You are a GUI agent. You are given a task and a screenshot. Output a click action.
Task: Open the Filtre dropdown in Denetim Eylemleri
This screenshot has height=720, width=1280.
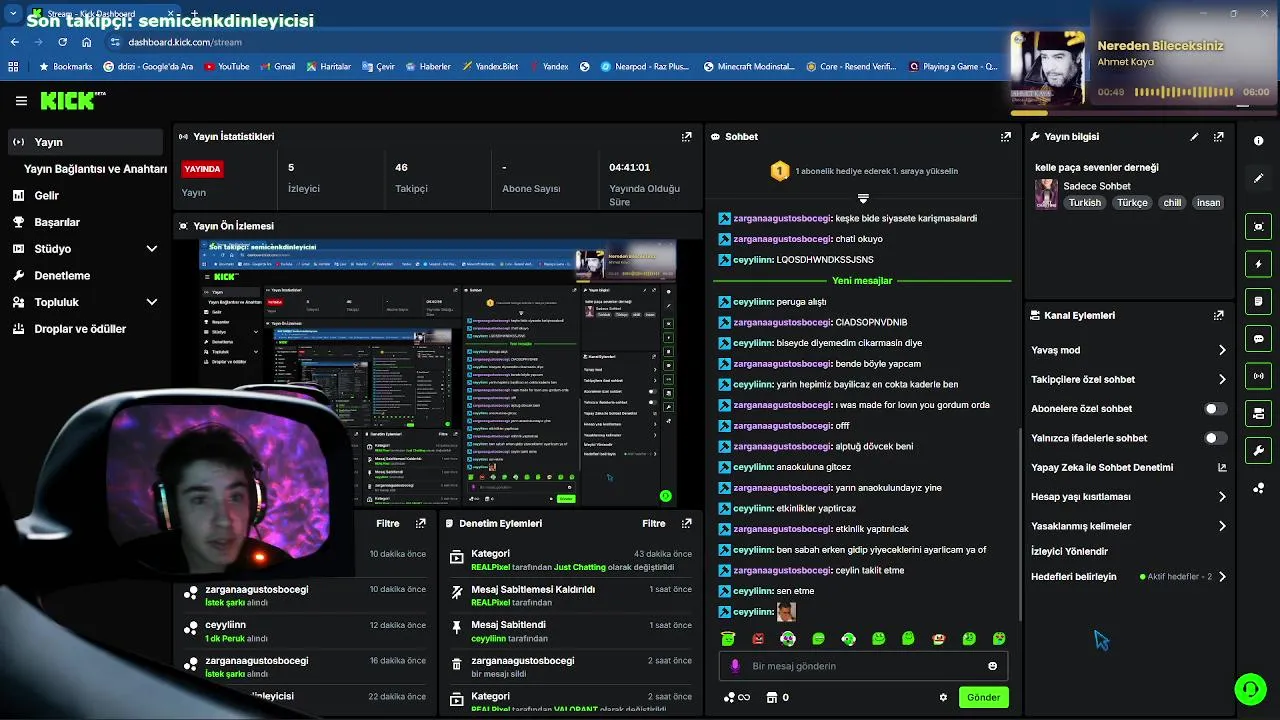[x=653, y=523]
